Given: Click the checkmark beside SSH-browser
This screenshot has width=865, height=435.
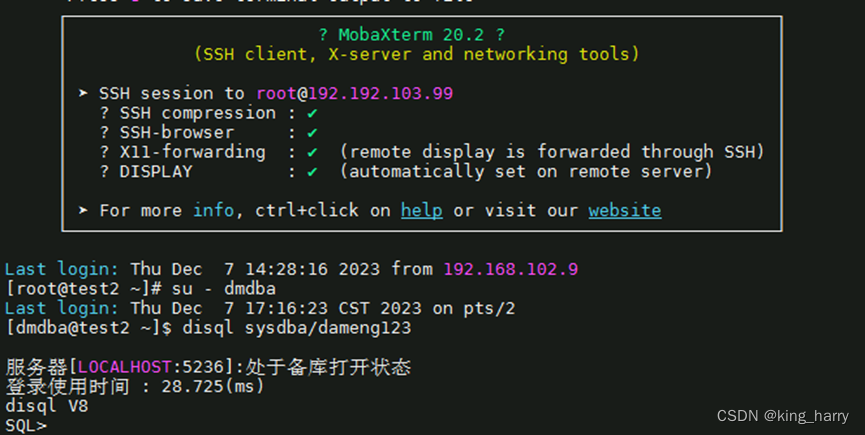Looking at the screenshot, I should coord(312,133).
